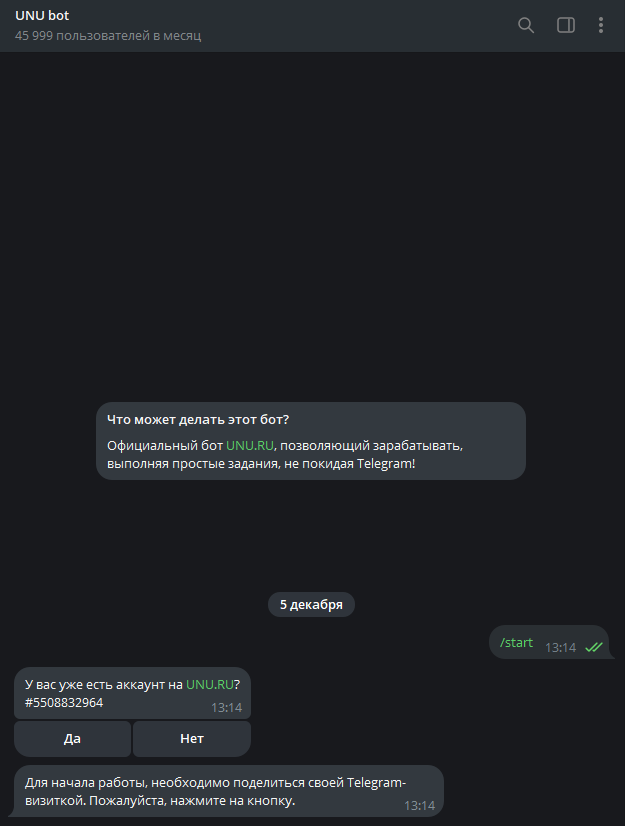The image size is (625, 826).
Task: Open search in the UNU bot chat
Action: point(526,25)
